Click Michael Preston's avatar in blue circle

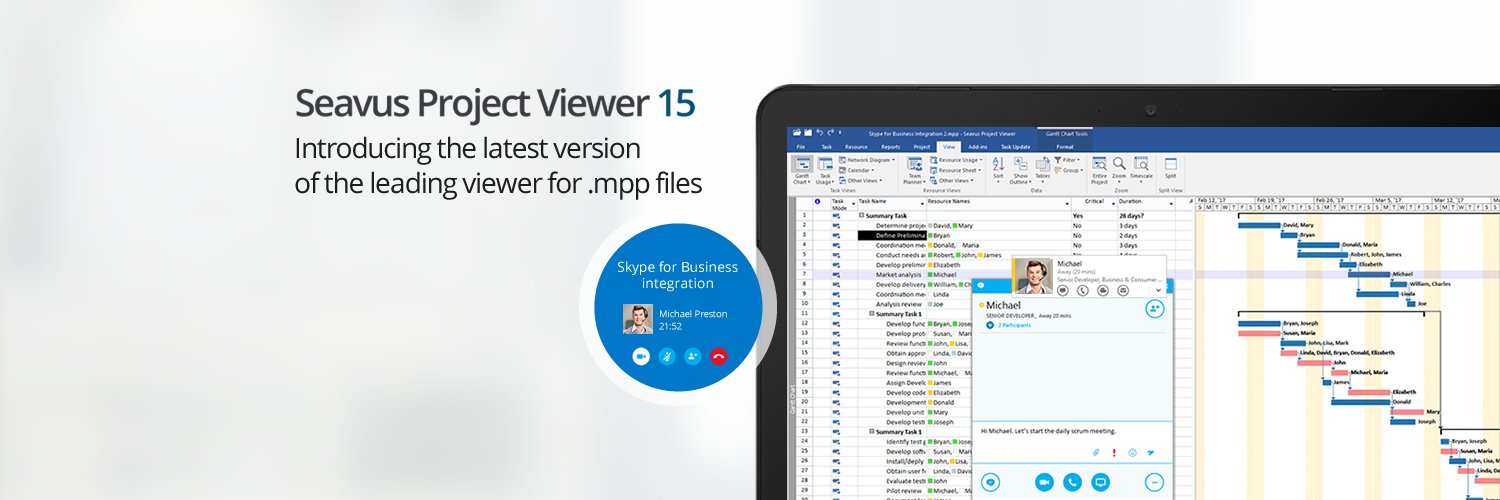coord(638,319)
